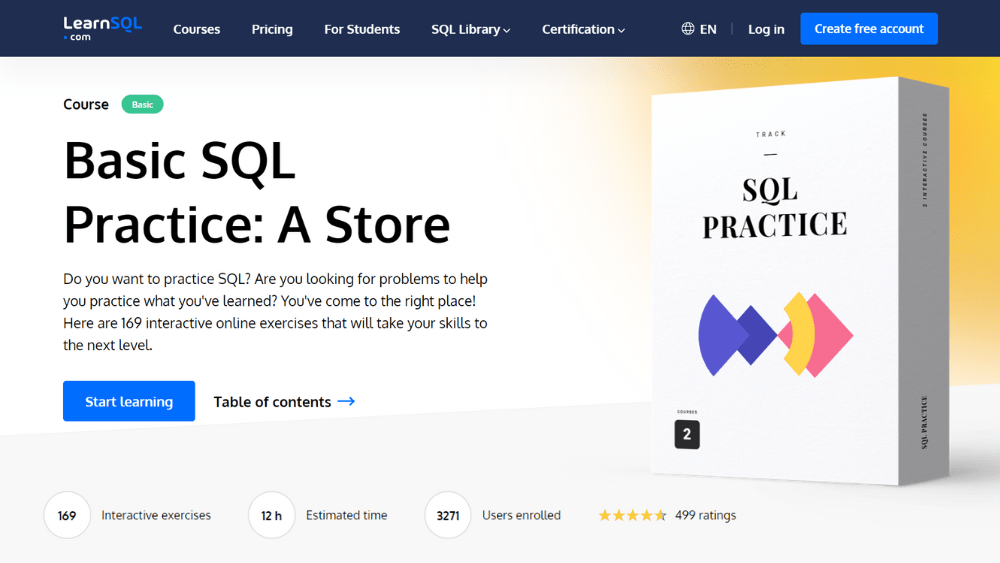Click the star rating icons

[632, 515]
